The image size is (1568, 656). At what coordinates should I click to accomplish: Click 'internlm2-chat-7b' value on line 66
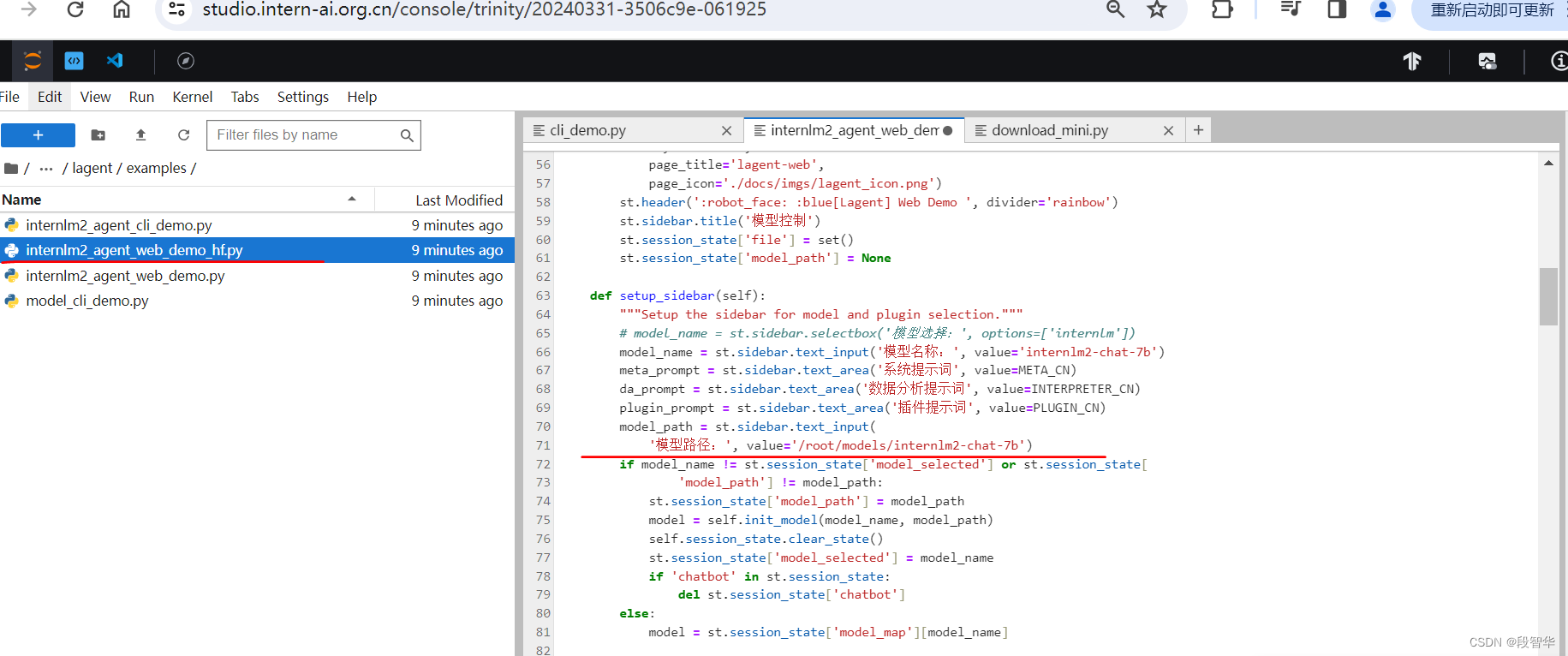1088,352
